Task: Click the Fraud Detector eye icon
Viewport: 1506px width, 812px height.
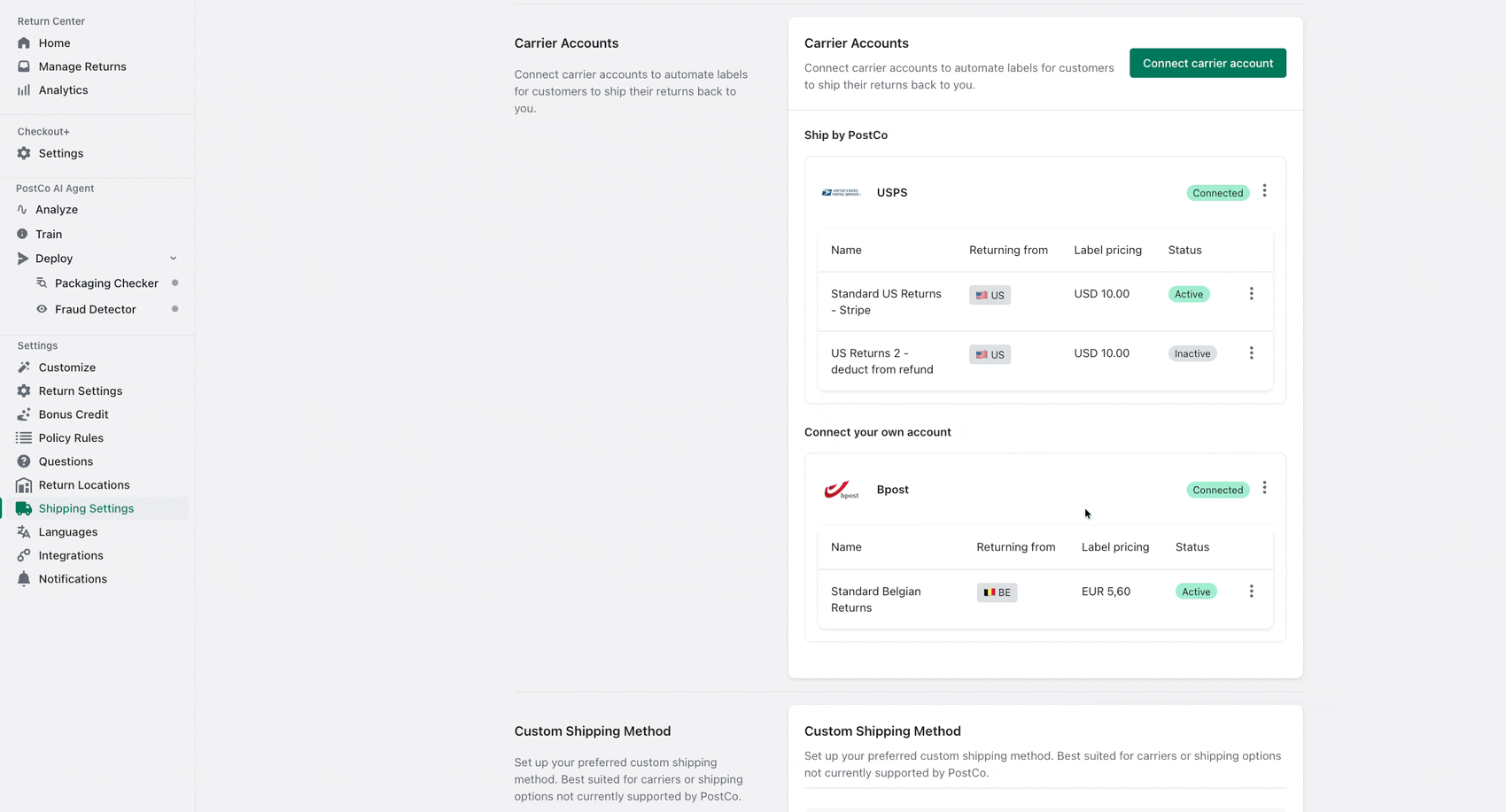Action: (42, 309)
